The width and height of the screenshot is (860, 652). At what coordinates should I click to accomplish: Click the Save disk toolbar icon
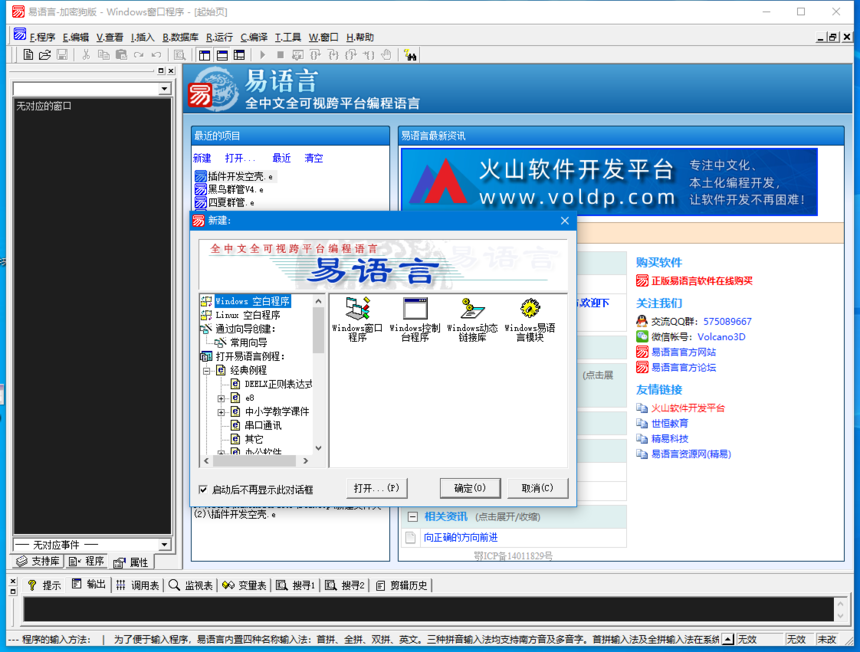coord(62,55)
